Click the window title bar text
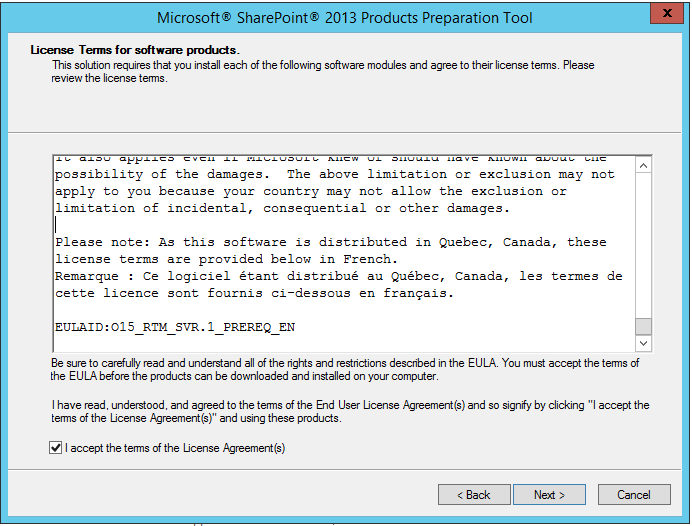The height and width of the screenshot is (526, 692). click(345, 17)
